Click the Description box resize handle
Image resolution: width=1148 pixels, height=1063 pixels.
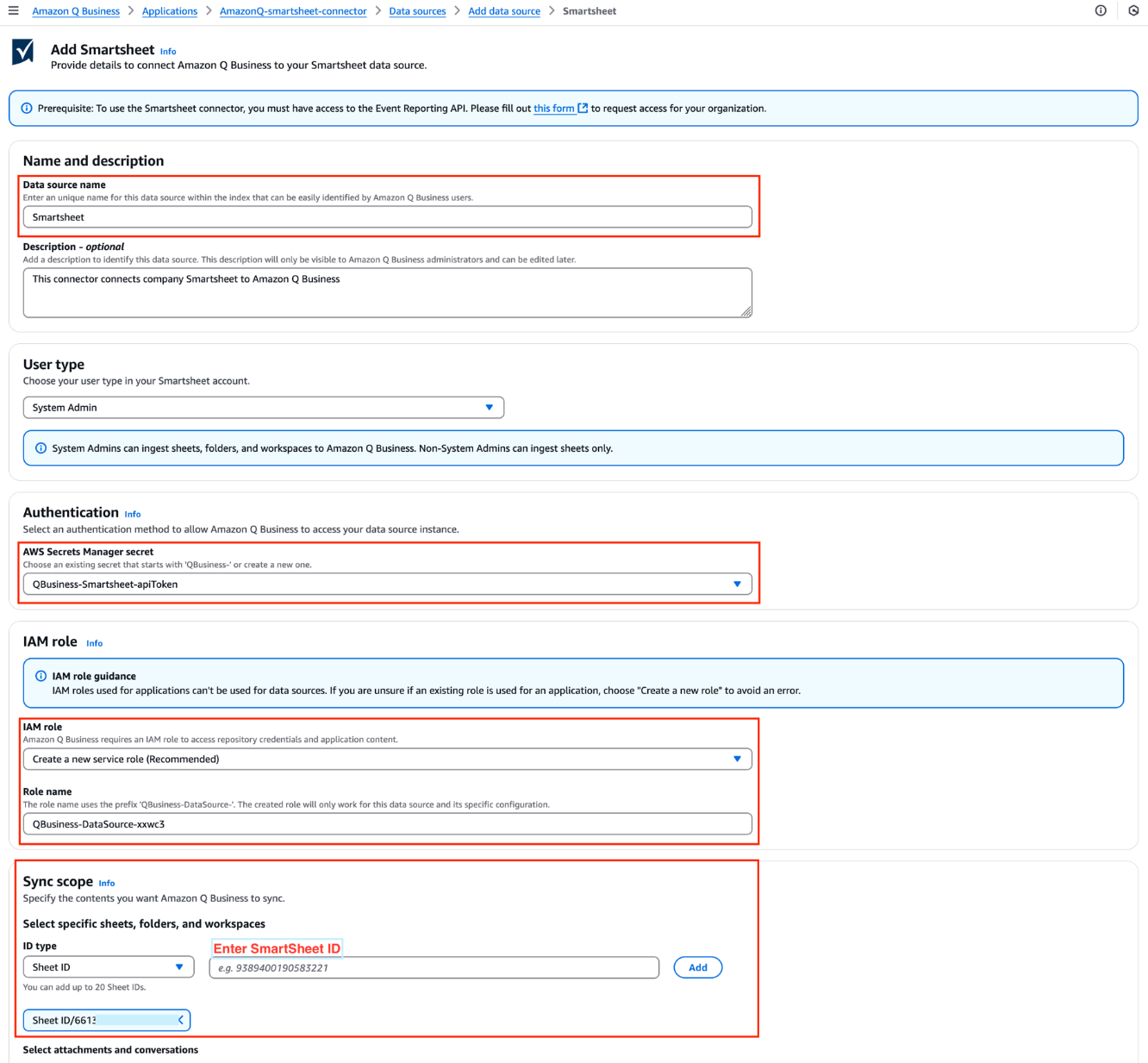[746, 311]
